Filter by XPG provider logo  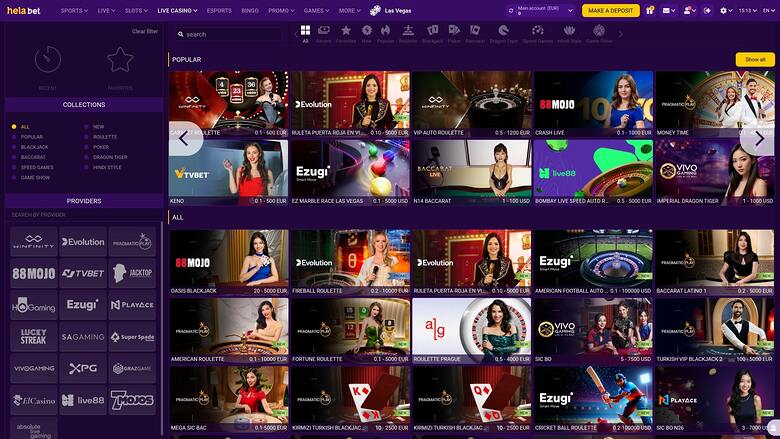[x=83, y=368]
